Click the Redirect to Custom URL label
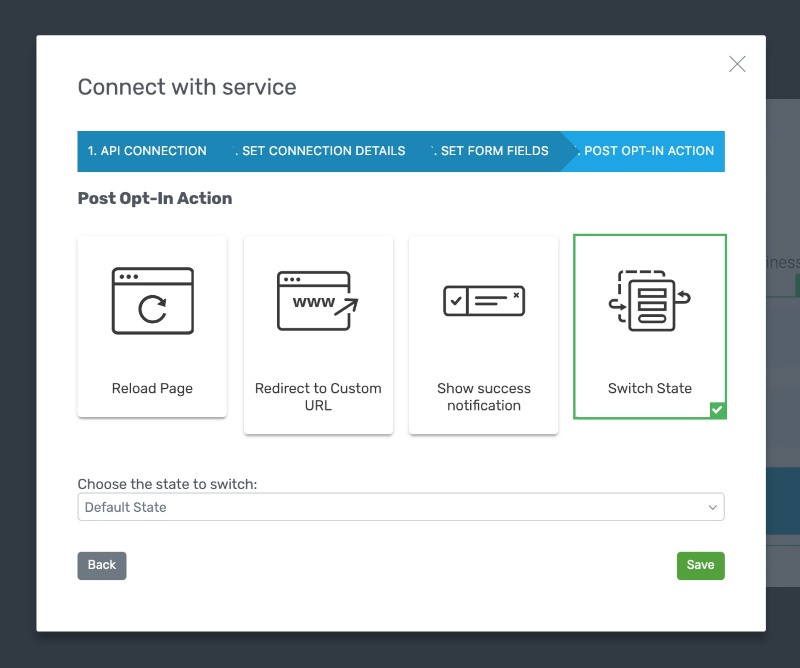800x668 pixels. (318, 397)
